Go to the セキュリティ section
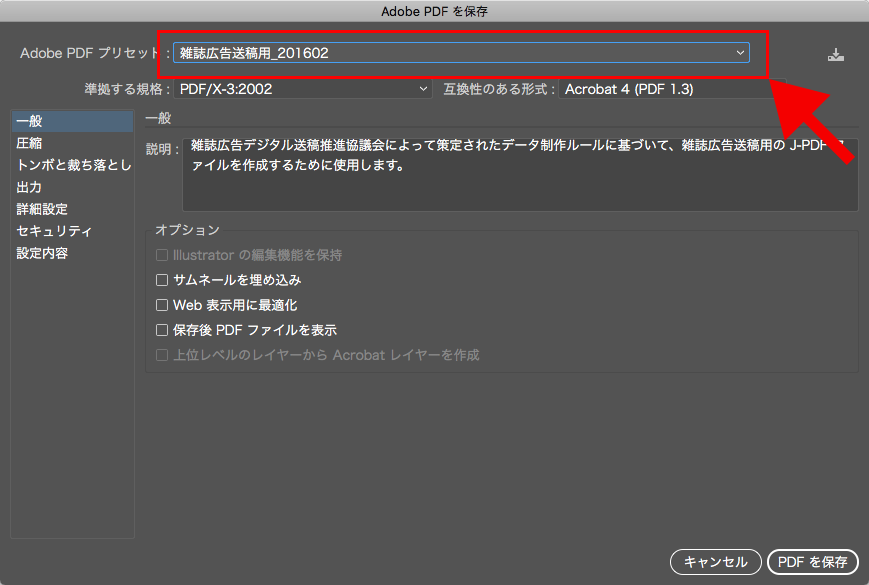This screenshot has height=585, width=869. (x=72, y=231)
